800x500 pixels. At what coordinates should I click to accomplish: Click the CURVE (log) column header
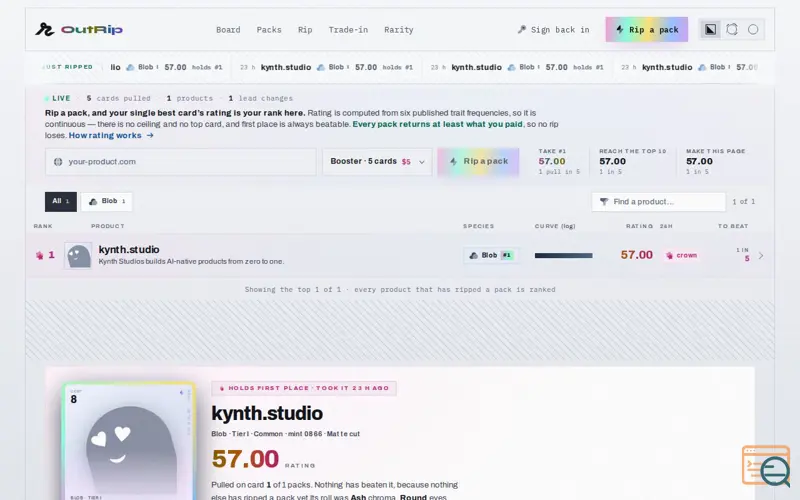click(555, 226)
